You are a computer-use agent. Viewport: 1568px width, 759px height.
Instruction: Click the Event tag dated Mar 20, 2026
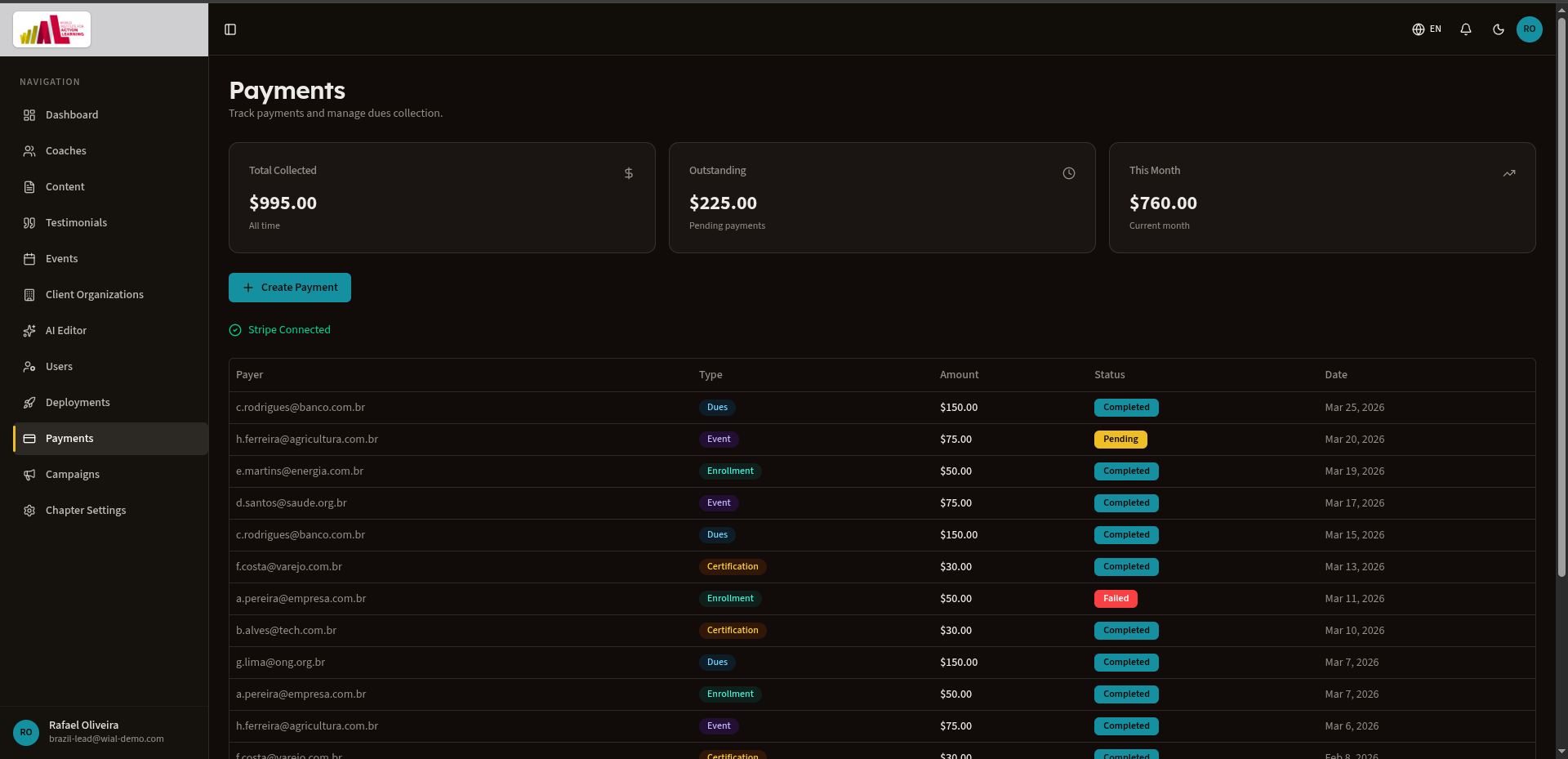(x=719, y=440)
